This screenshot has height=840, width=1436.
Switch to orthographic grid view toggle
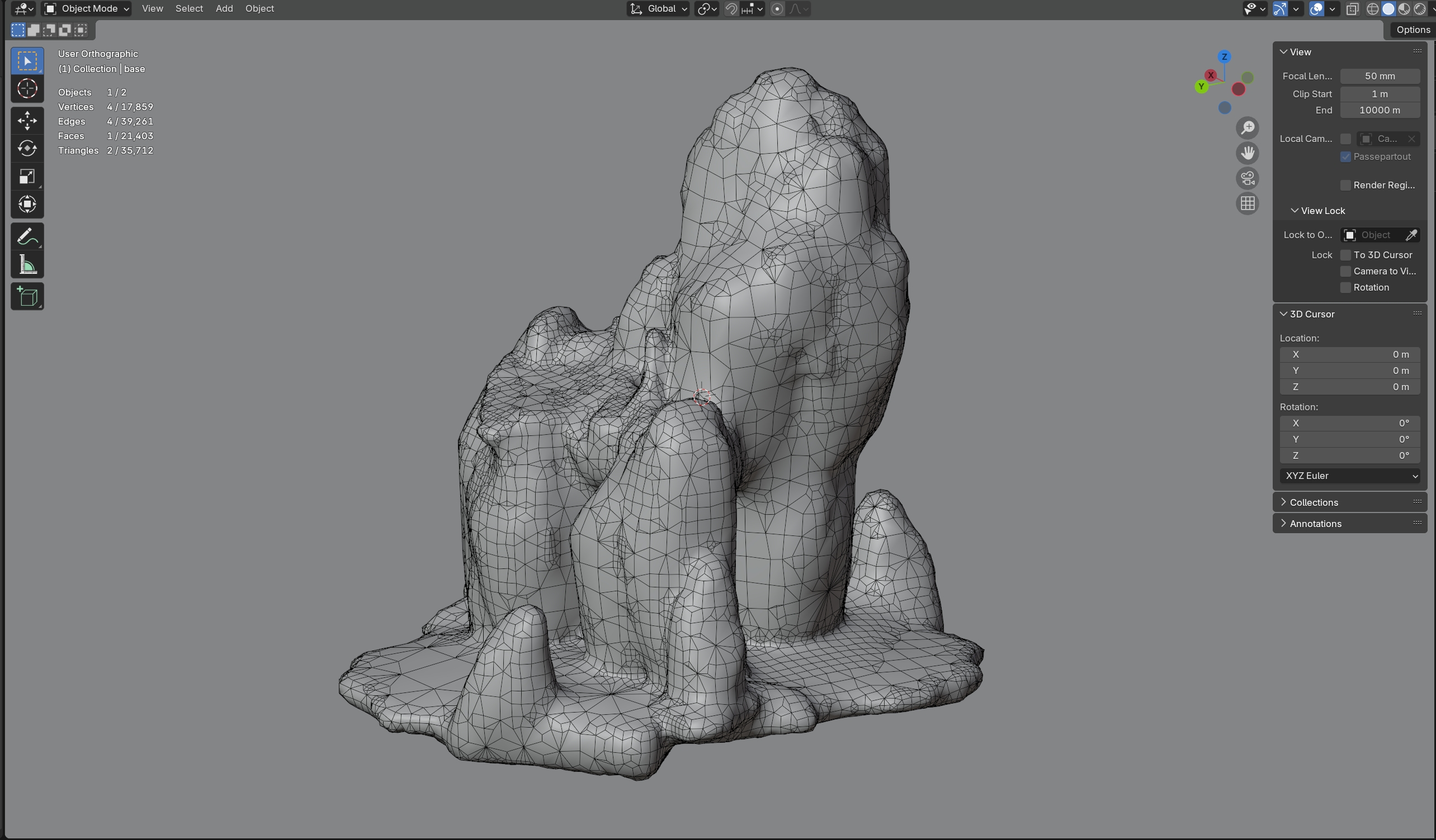(x=1248, y=203)
